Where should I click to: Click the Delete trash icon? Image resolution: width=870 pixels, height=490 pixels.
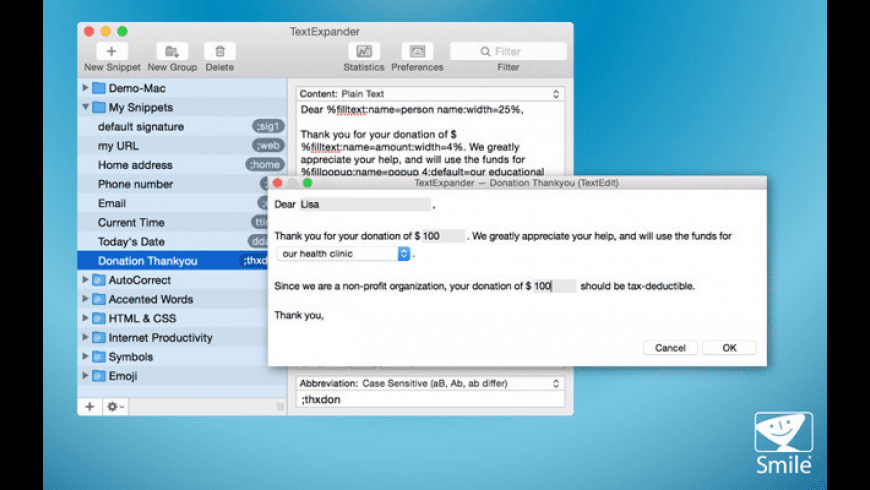[220, 51]
